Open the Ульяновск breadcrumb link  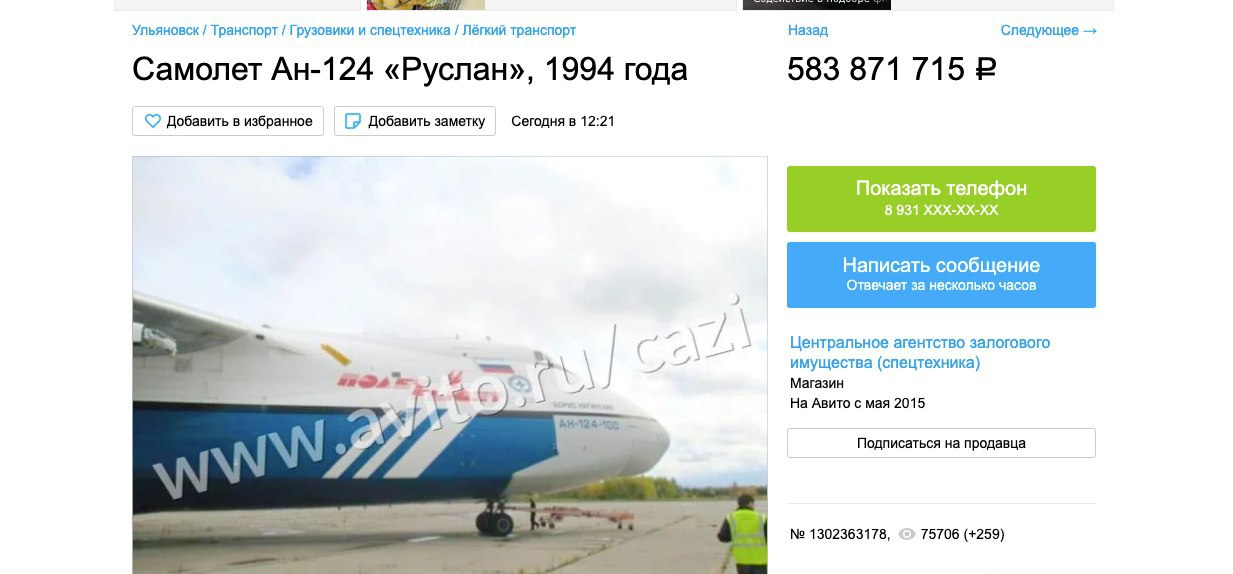tap(165, 31)
